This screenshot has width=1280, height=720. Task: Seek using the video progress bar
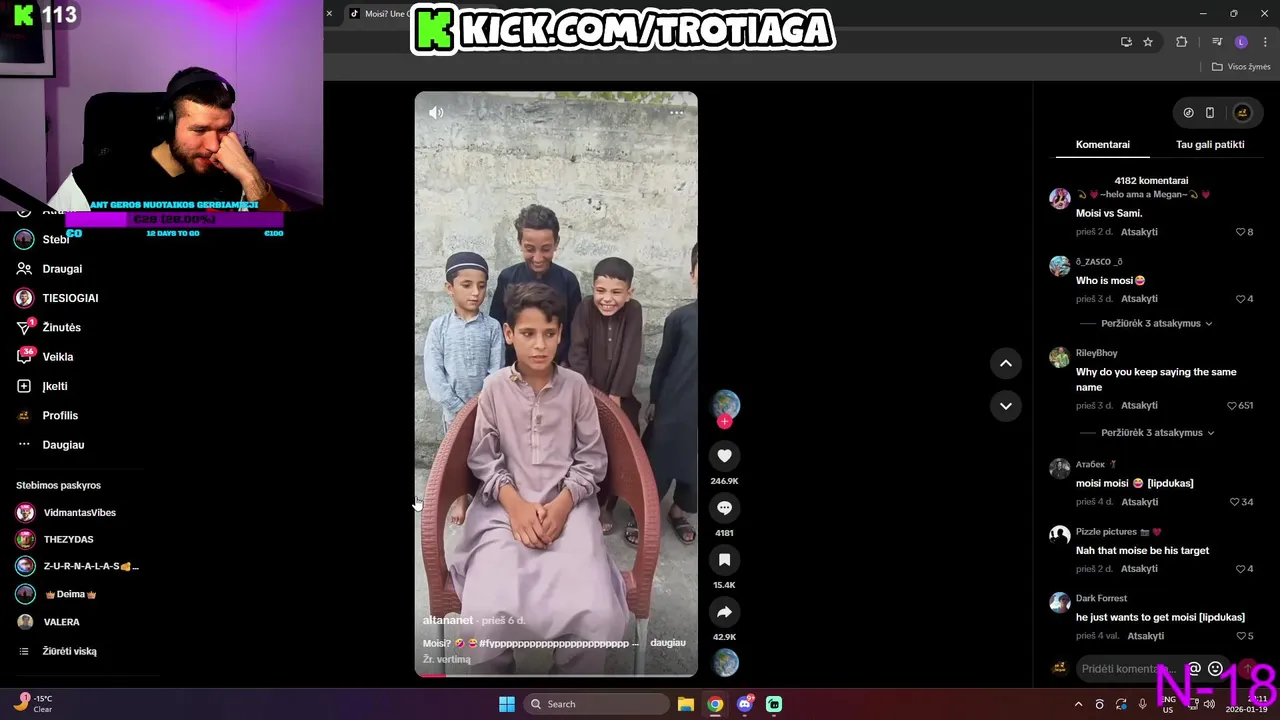tap(556, 675)
